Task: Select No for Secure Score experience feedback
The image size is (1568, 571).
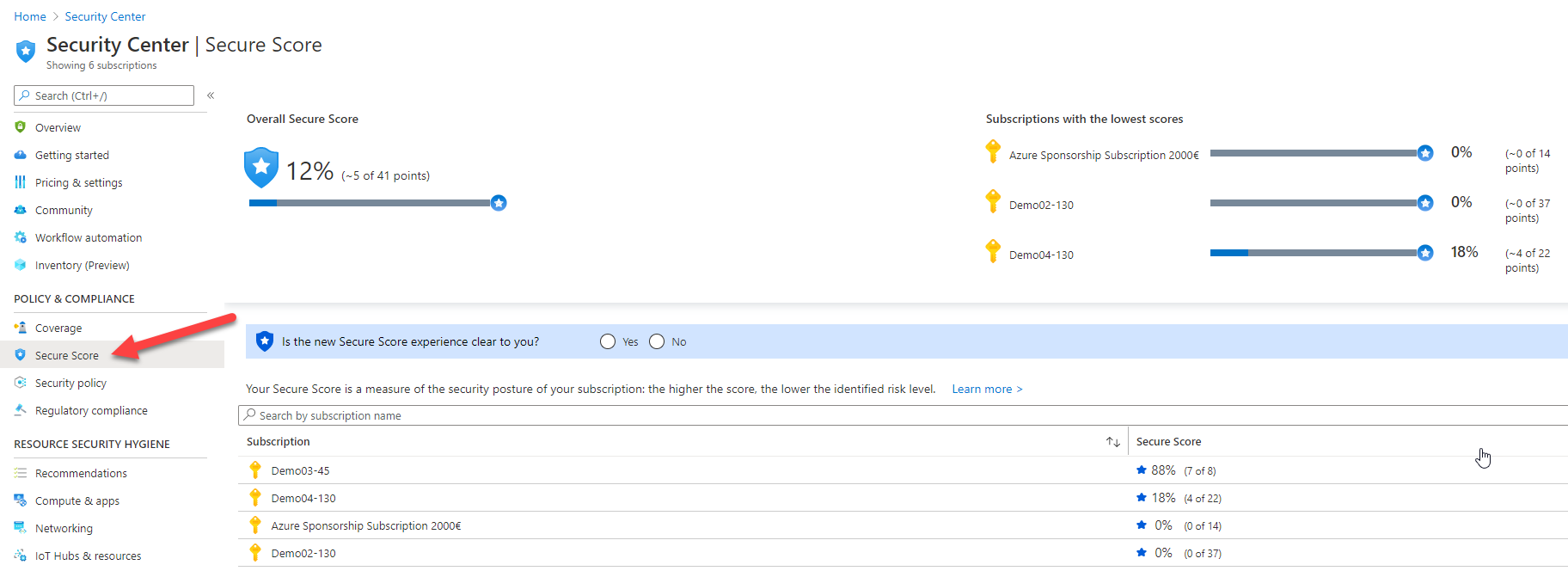Action: tap(657, 341)
